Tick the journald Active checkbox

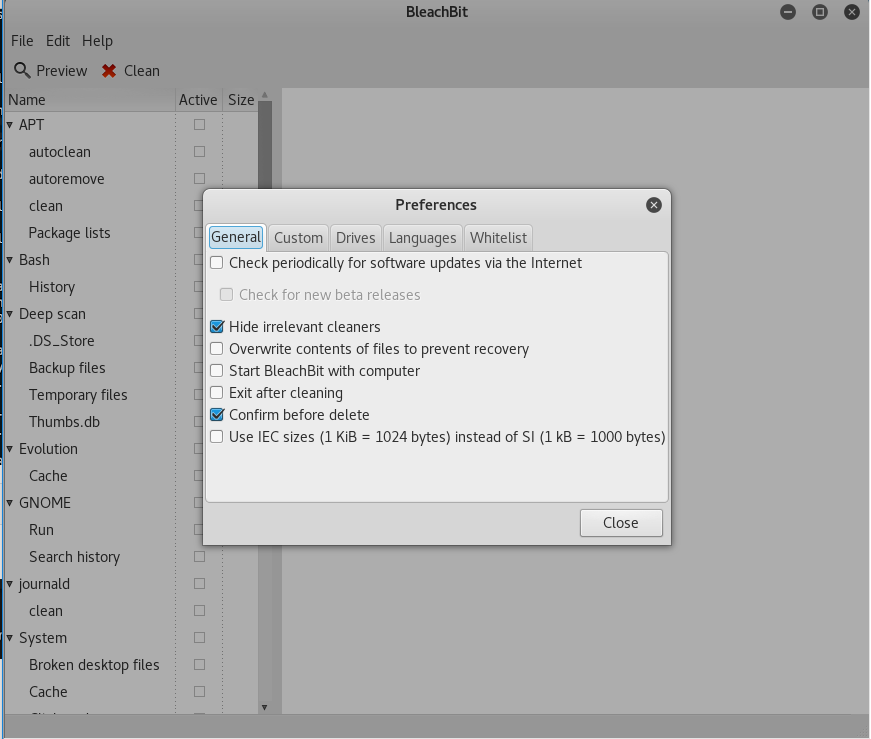199,583
